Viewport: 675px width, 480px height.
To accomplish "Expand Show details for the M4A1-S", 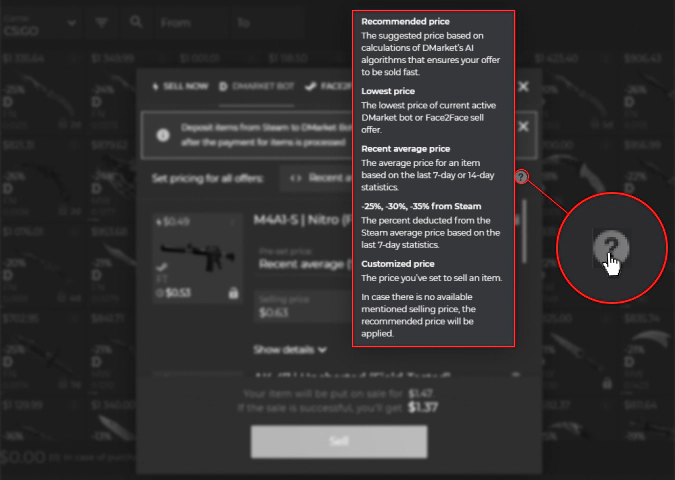I will click(x=290, y=350).
